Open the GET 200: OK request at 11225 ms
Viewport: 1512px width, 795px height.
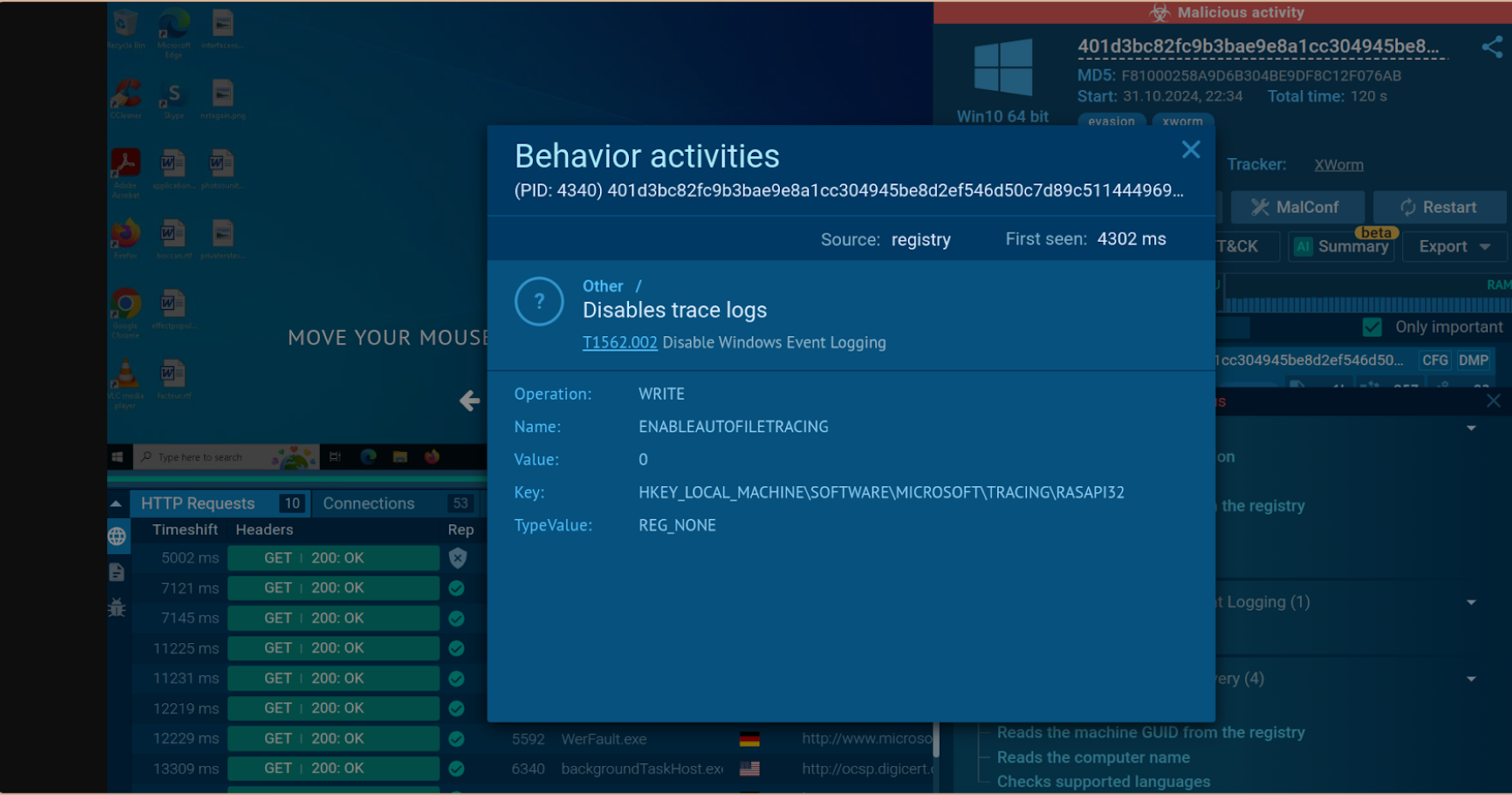pos(333,648)
